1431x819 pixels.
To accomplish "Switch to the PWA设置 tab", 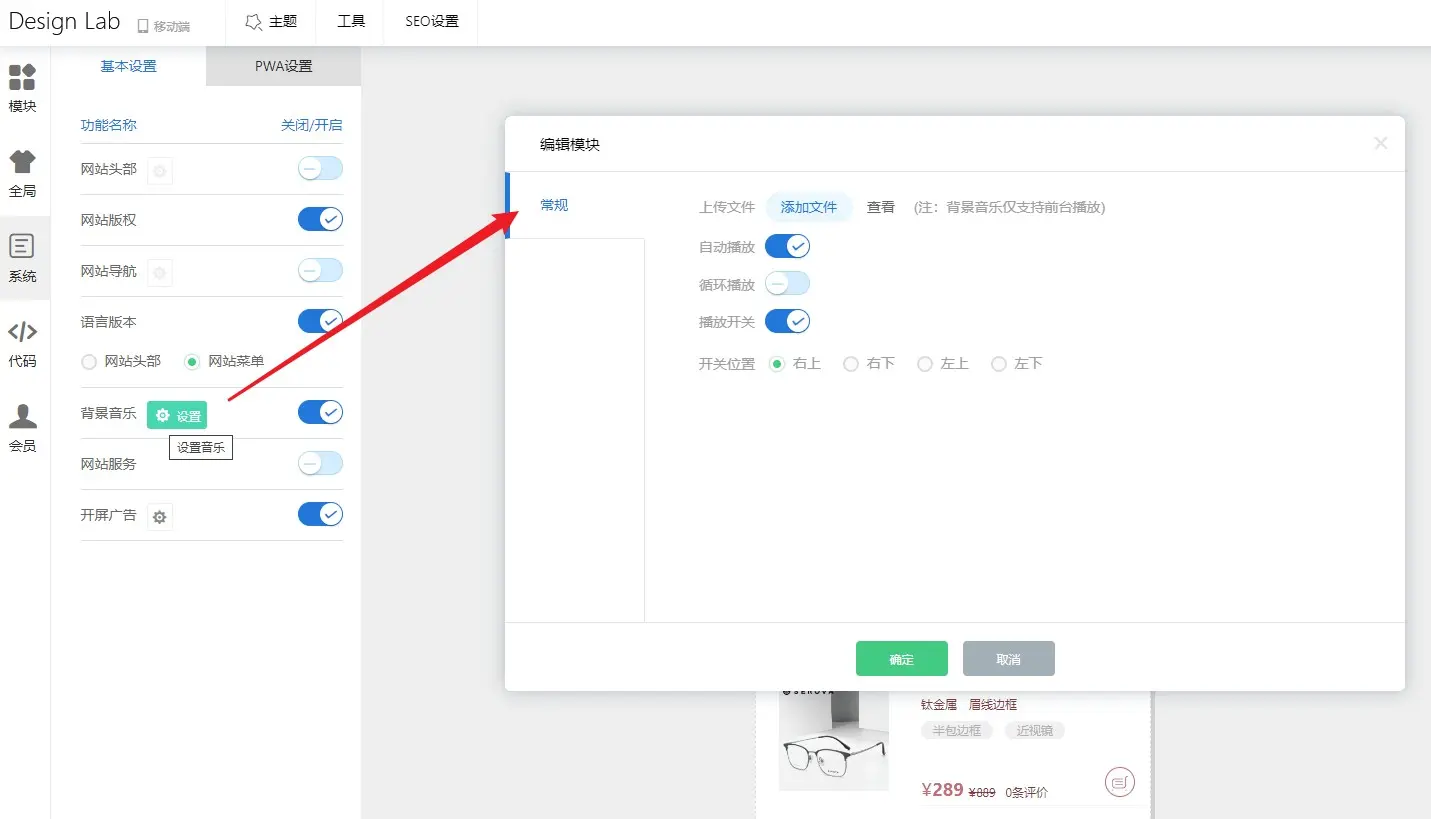I will click(x=283, y=66).
